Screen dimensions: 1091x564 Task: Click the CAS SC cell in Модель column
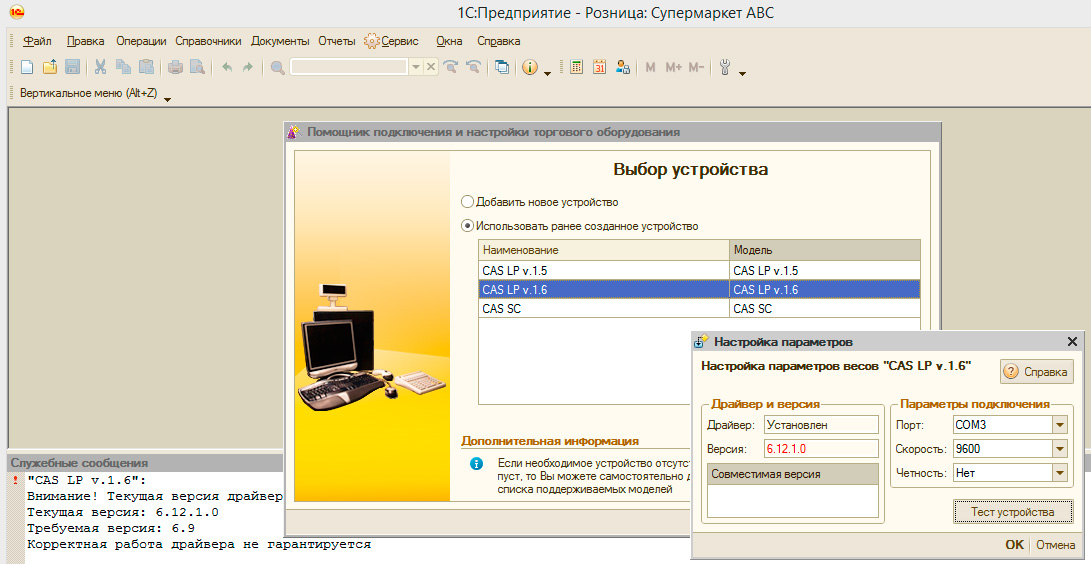click(825, 309)
